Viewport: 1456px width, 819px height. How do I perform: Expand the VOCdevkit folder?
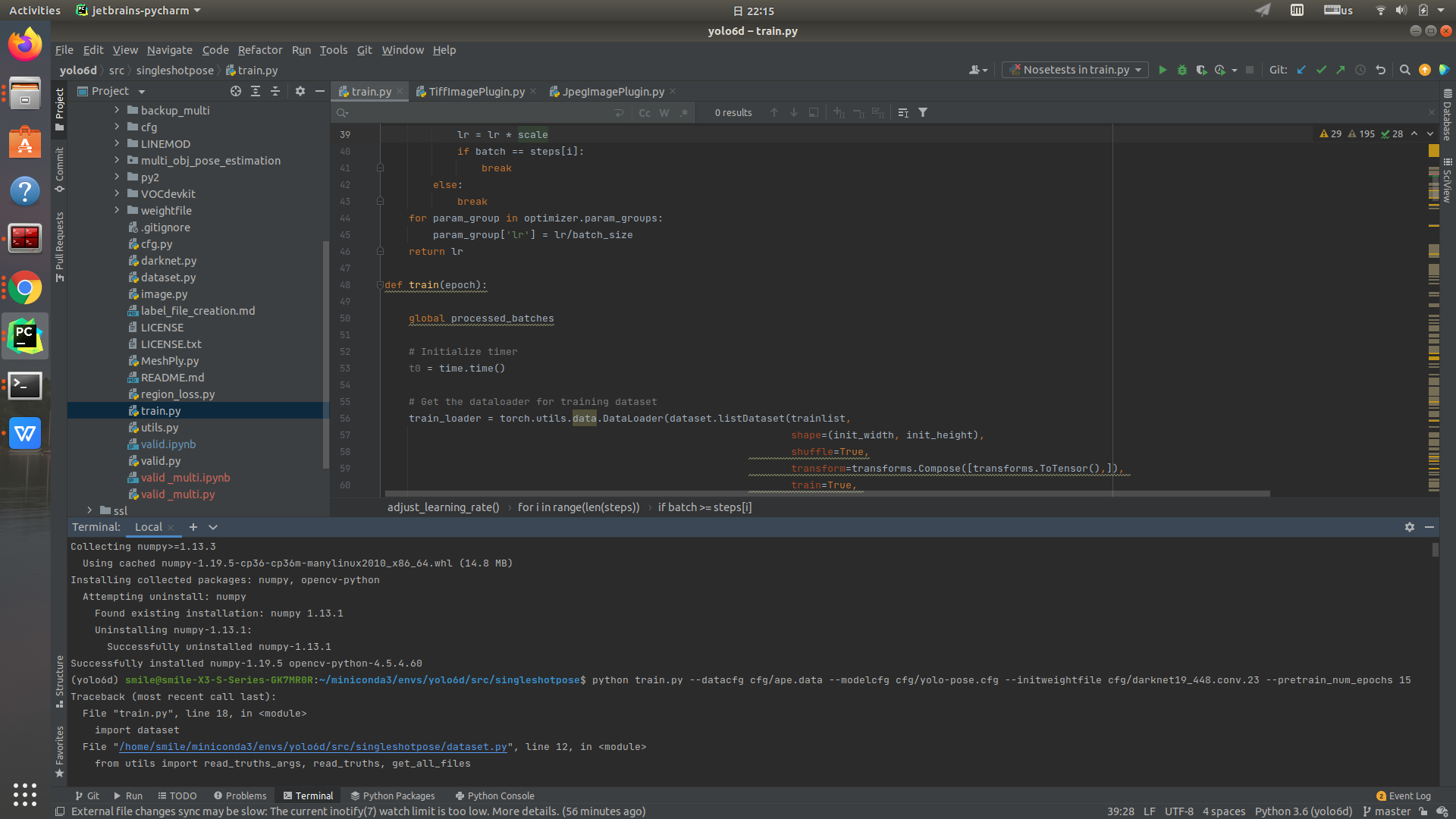[117, 193]
